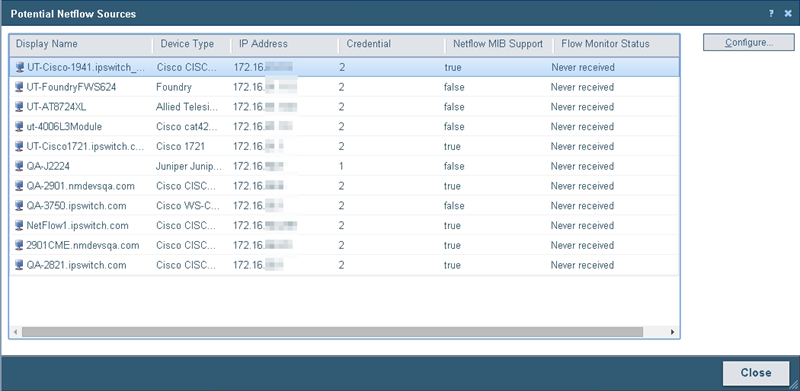The width and height of the screenshot is (800, 391).
Task: Click the Cisco WS-C... device type cell
Action: [188, 206]
